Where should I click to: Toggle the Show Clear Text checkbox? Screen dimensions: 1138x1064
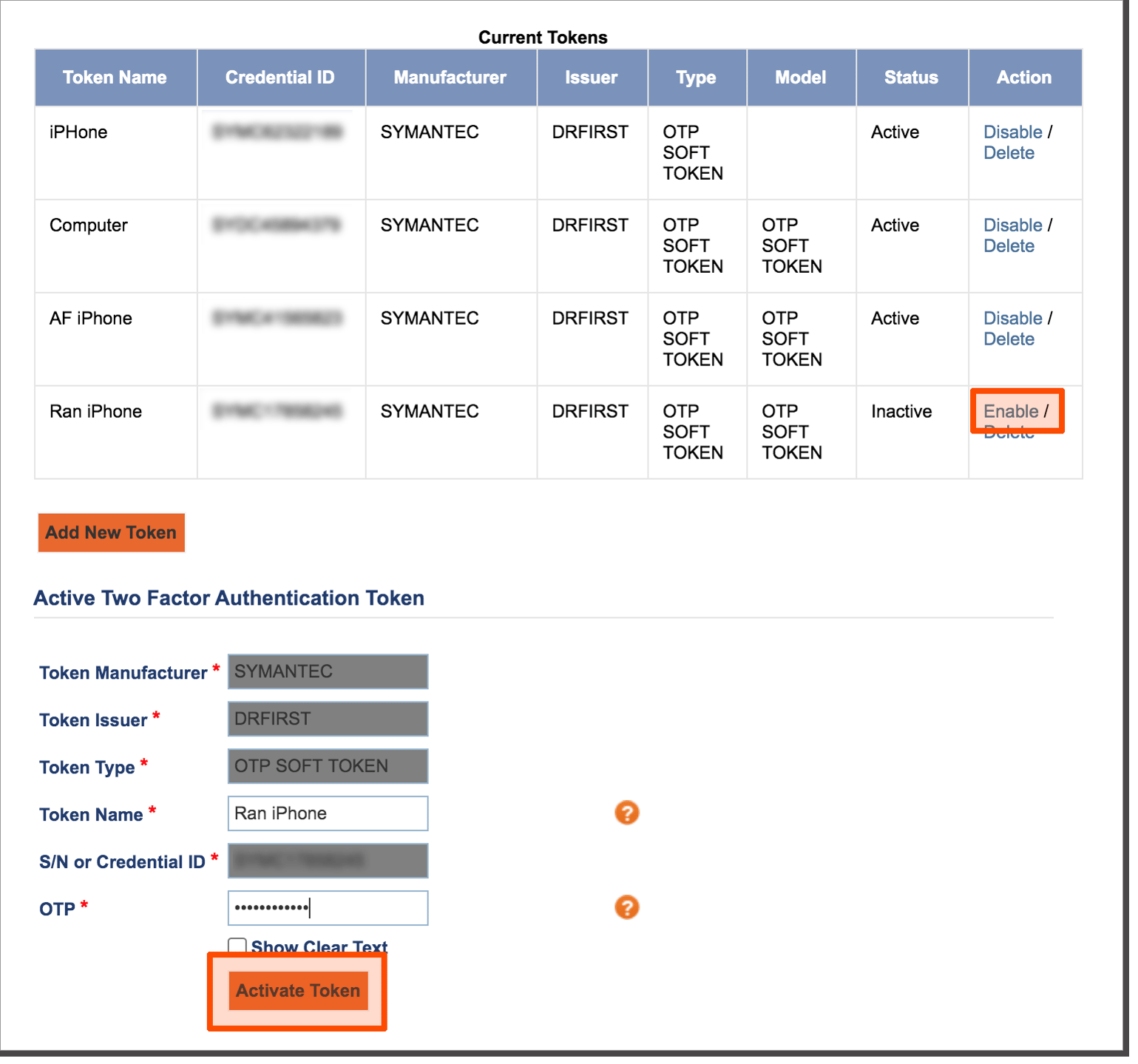click(237, 945)
